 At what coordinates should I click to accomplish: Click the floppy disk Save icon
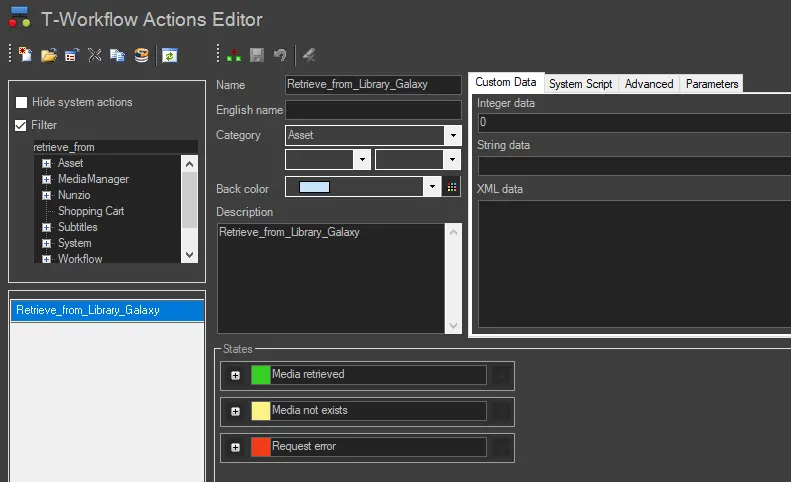tap(257, 56)
